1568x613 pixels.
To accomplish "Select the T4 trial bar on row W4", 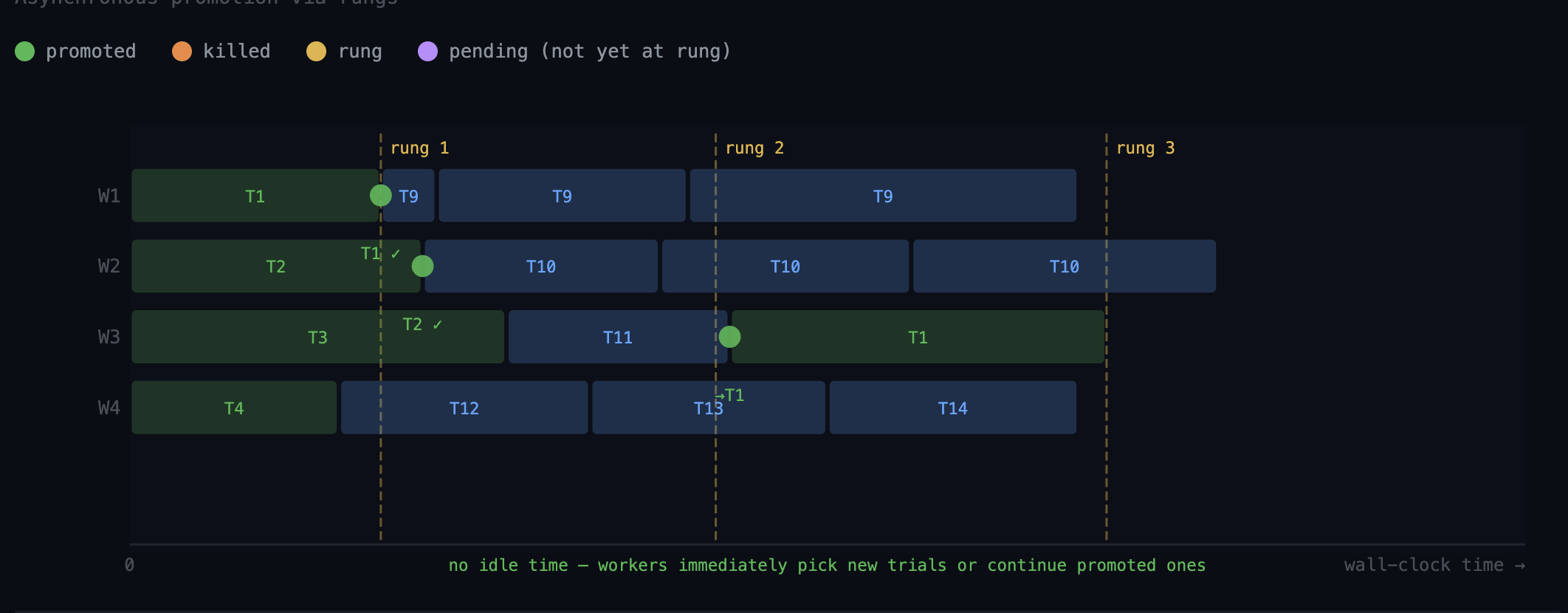I will coord(233,408).
